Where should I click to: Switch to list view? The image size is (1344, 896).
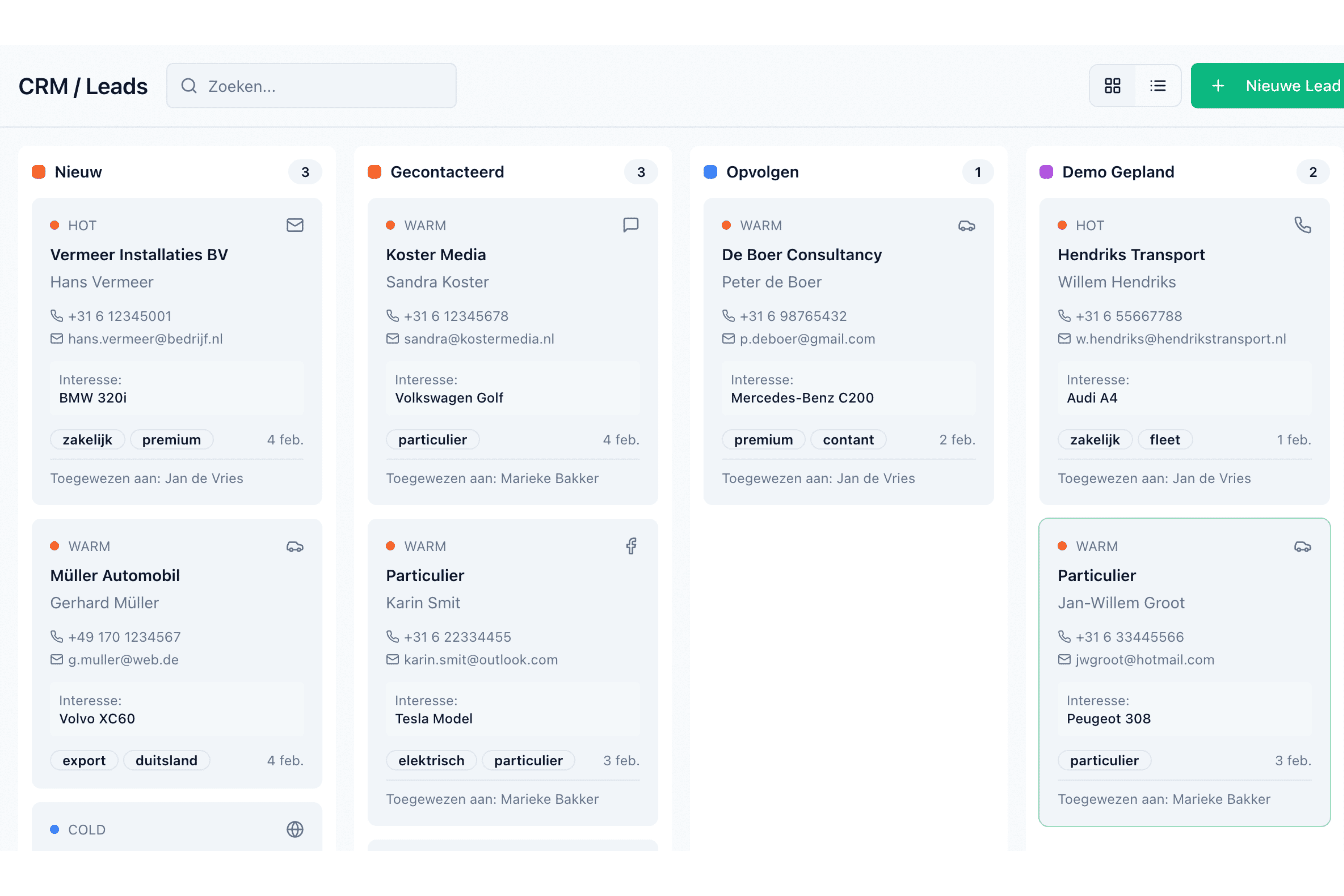(1158, 86)
